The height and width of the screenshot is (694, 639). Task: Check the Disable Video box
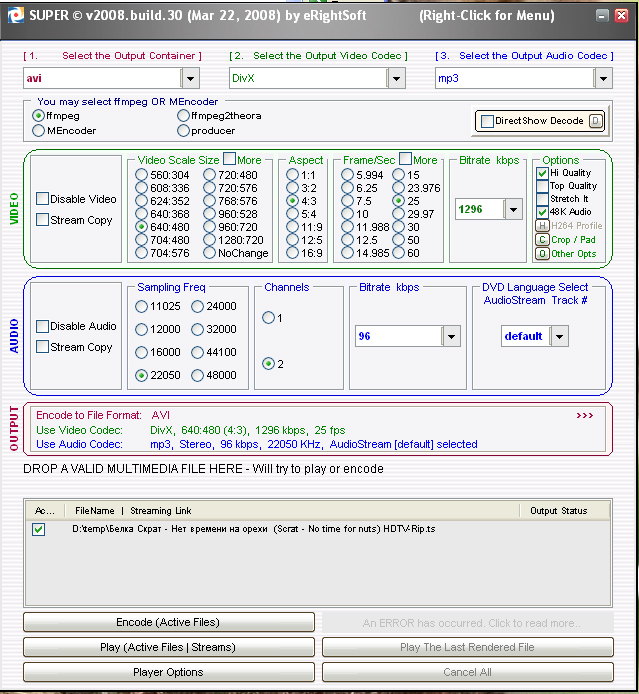point(43,199)
